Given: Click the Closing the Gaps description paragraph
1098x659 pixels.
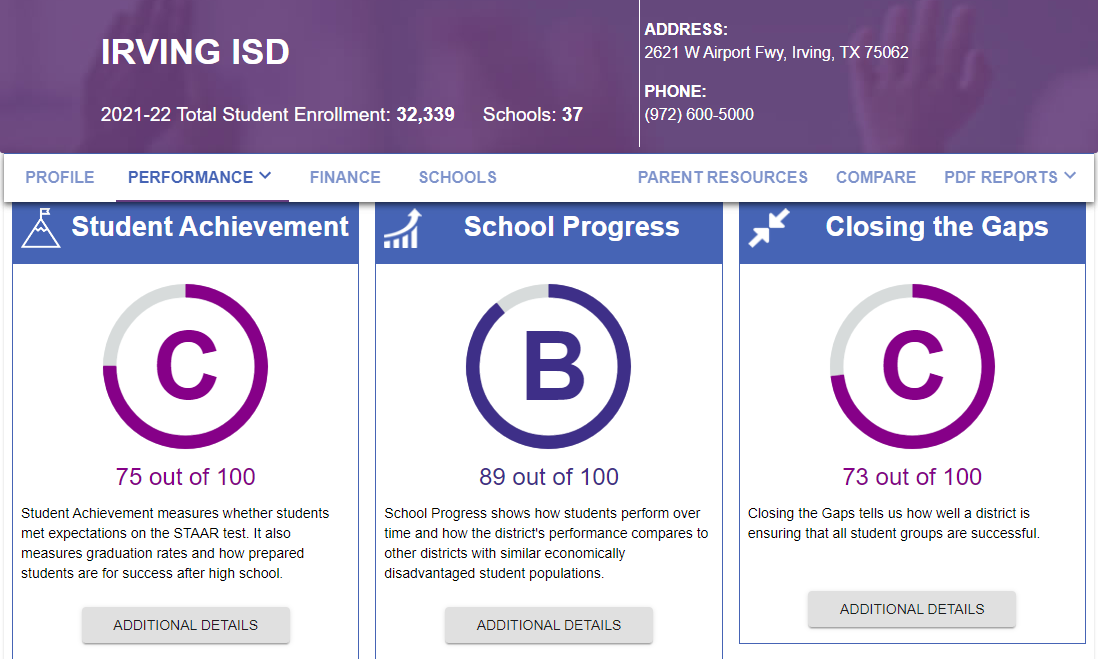Looking at the screenshot, I should [894, 523].
